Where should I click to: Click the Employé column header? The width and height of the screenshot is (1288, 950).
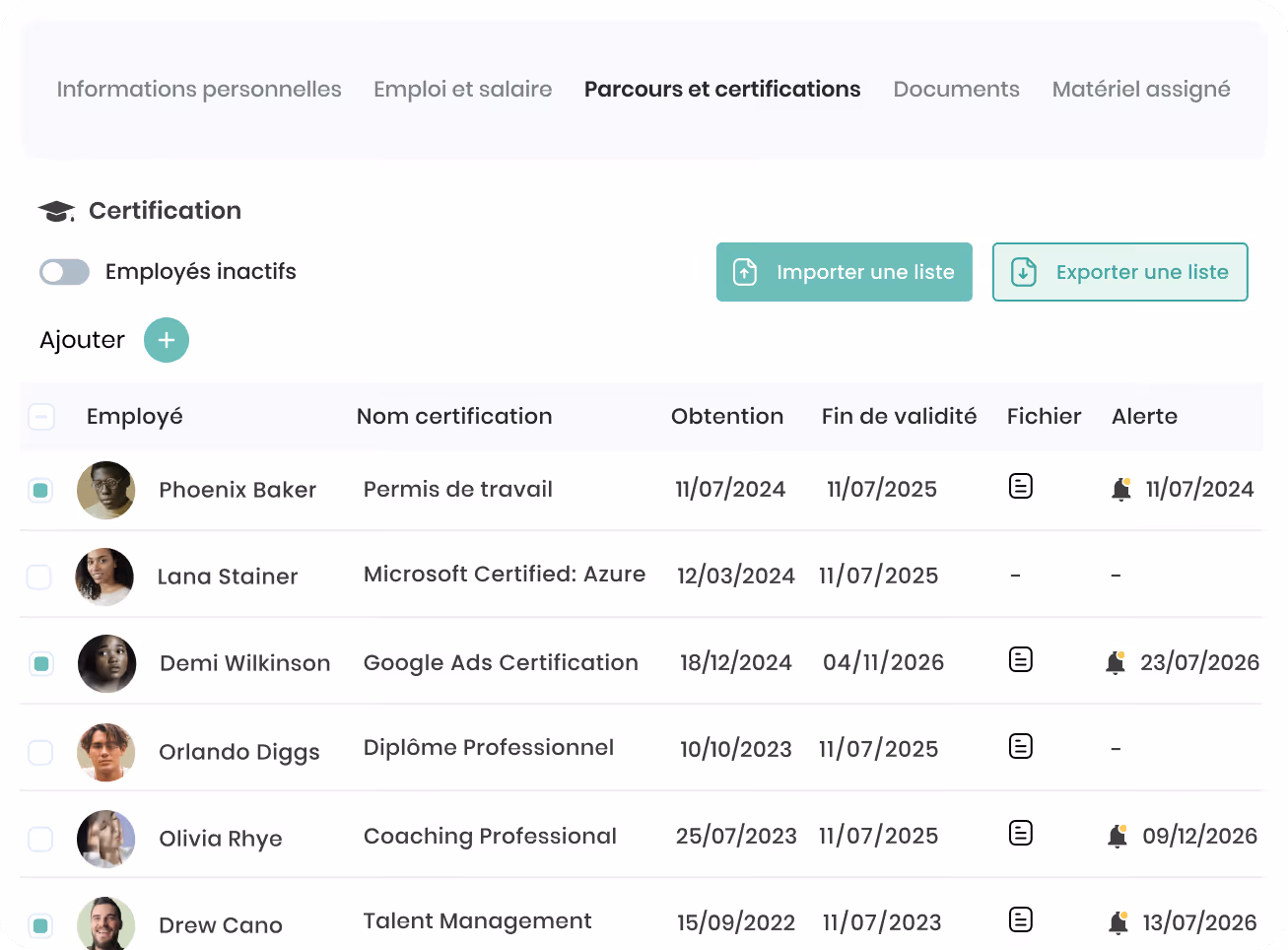135,417
